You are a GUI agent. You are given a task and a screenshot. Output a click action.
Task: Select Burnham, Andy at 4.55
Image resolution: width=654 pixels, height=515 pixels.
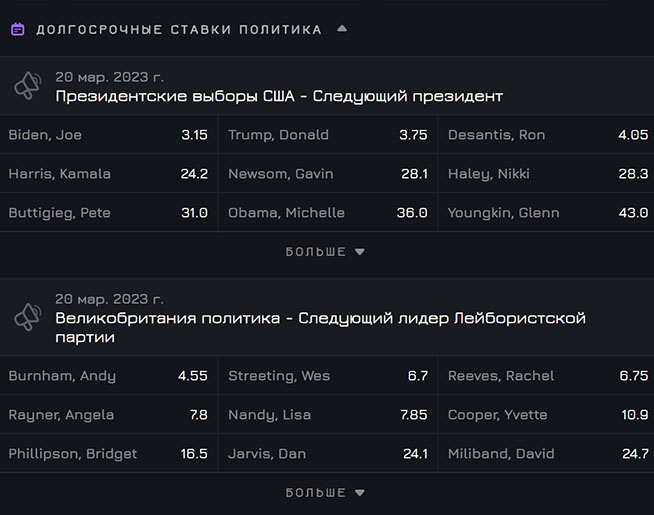point(108,376)
